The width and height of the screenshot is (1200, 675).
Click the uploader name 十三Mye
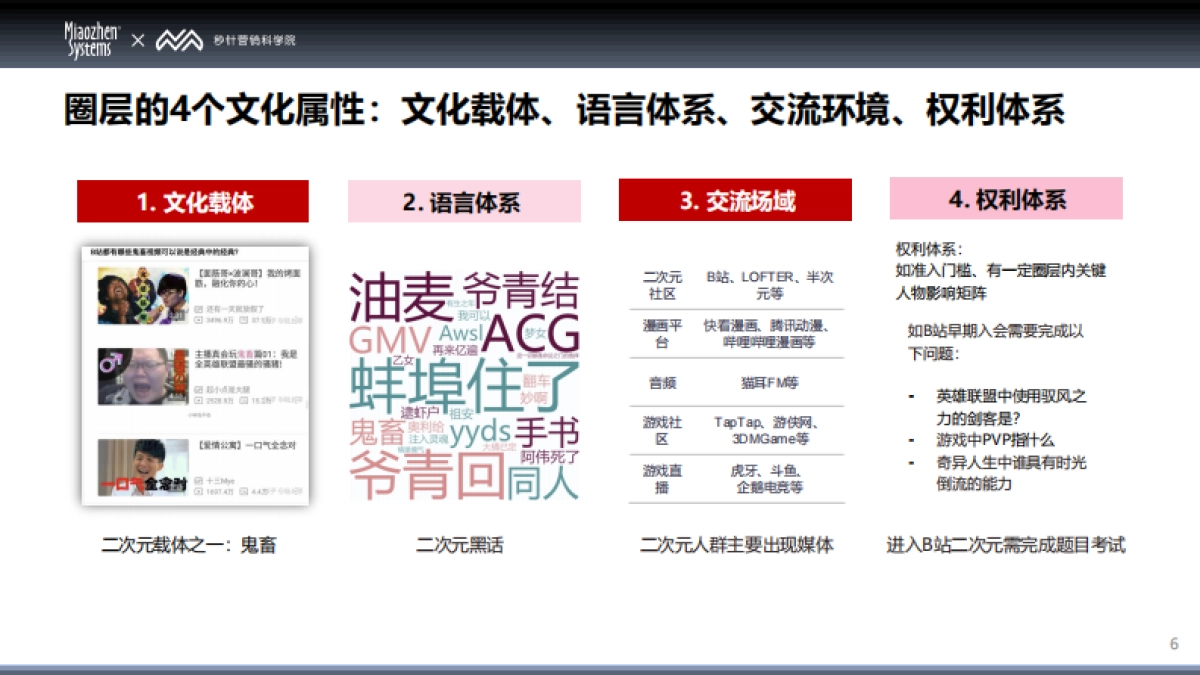tap(222, 479)
